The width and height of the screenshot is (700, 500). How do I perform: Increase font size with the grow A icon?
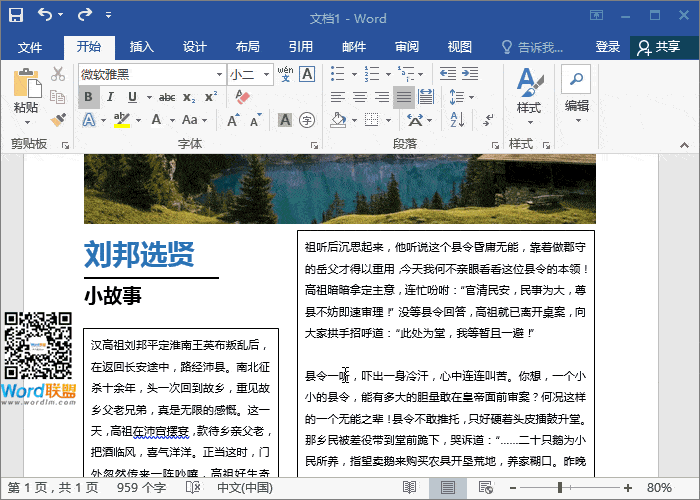[233, 120]
